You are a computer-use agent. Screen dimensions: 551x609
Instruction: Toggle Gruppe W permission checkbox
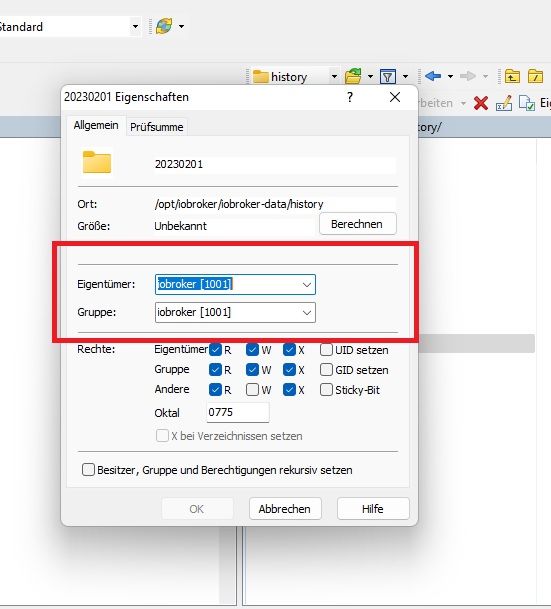pos(252,370)
